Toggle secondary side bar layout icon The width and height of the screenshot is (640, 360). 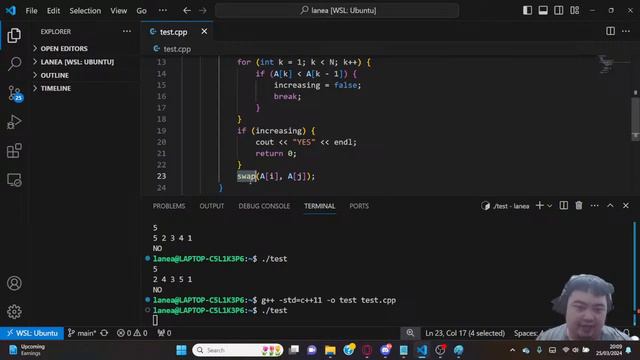pos(559,10)
